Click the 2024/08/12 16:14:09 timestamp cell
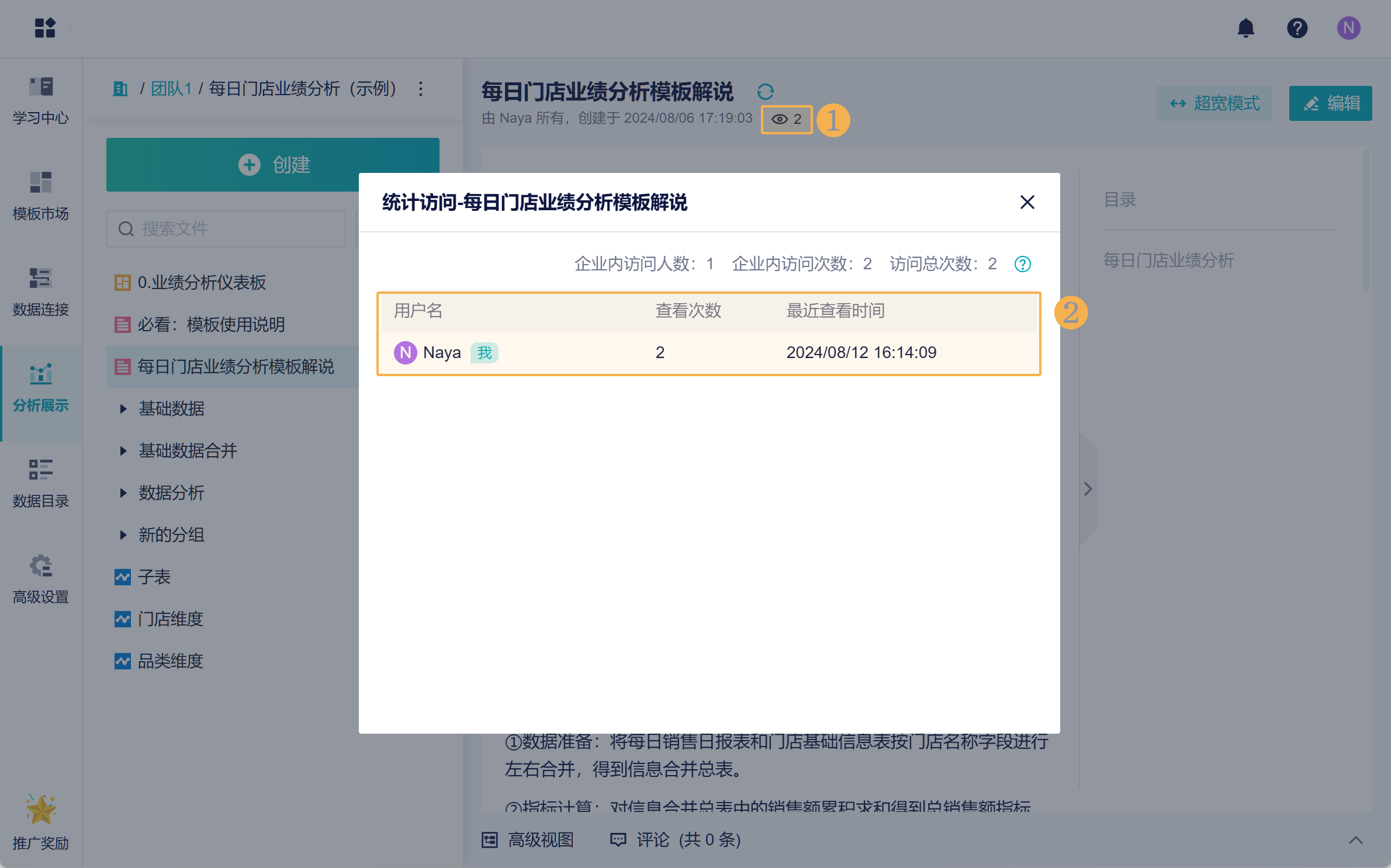1391x868 pixels. (861, 353)
